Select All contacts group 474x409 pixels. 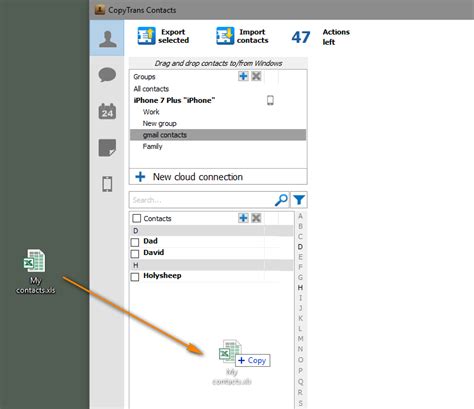click(x=151, y=89)
